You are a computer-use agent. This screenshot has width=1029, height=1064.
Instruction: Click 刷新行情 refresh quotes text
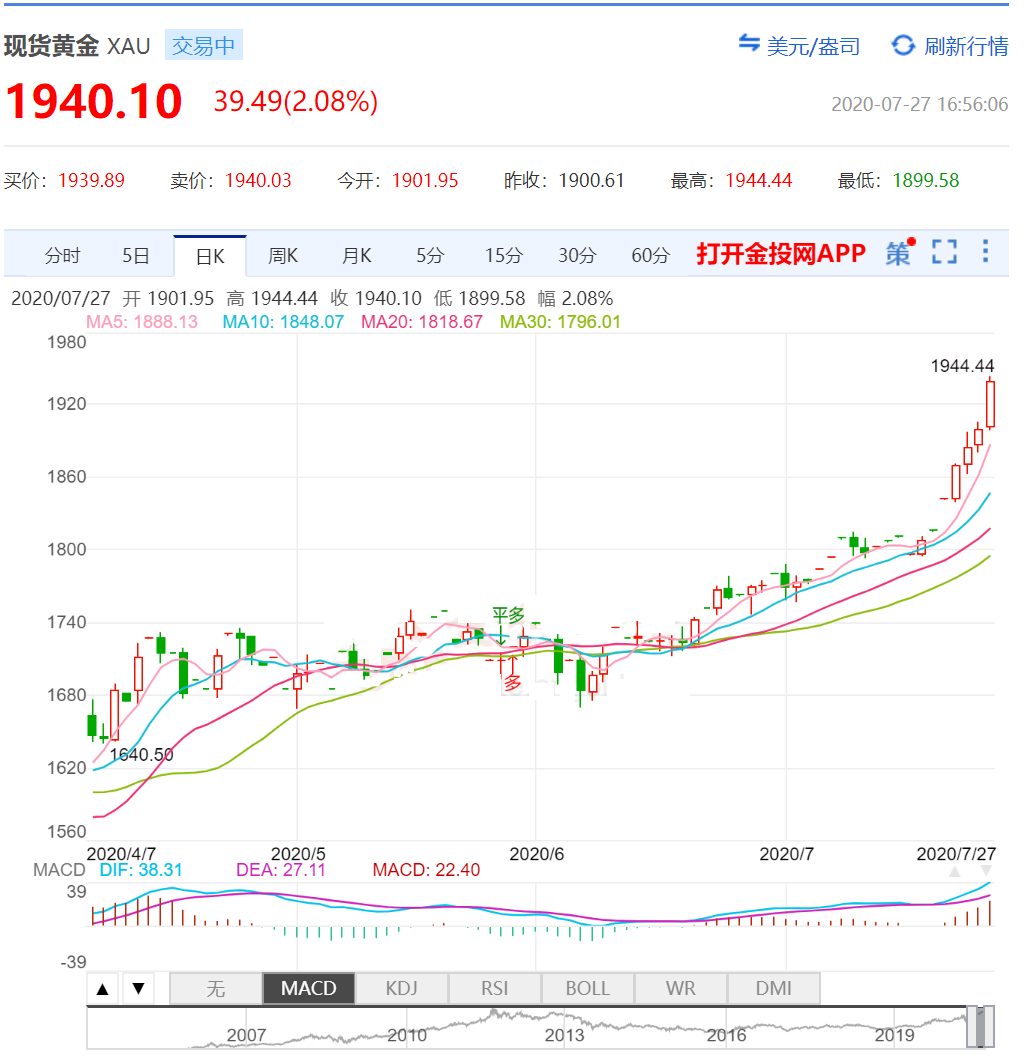(967, 46)
